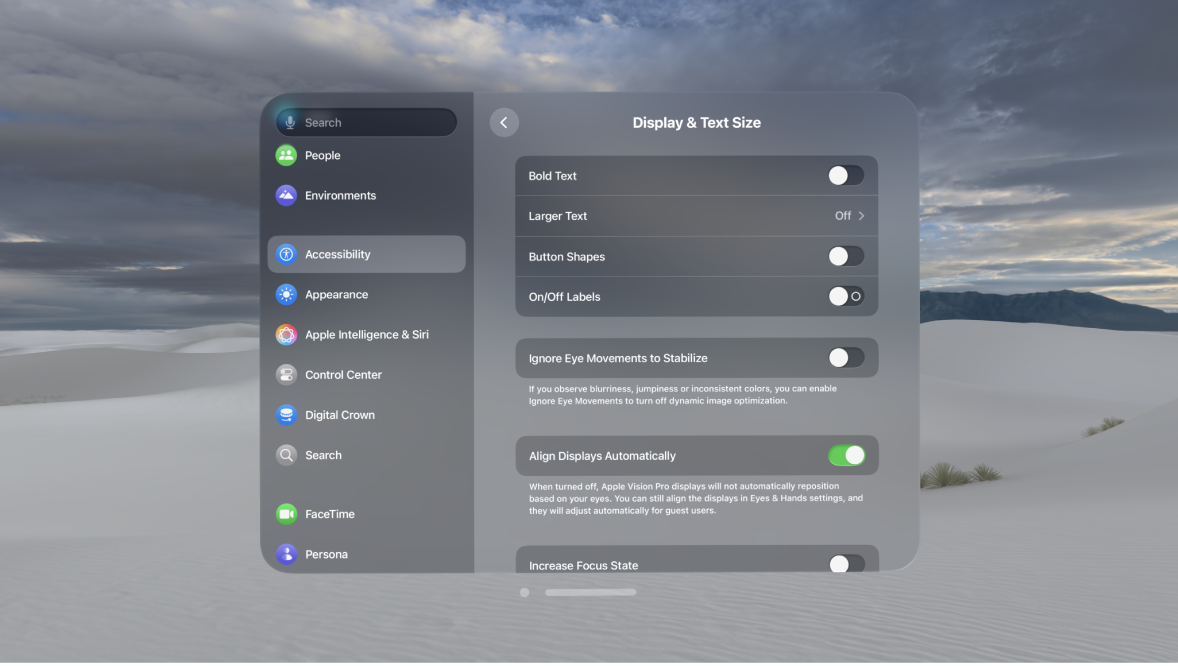Image resolution: width=1178 pixels, height=666 pixels.
Task: Click the Environments mountain icon
Action: (x=286, y=195)
